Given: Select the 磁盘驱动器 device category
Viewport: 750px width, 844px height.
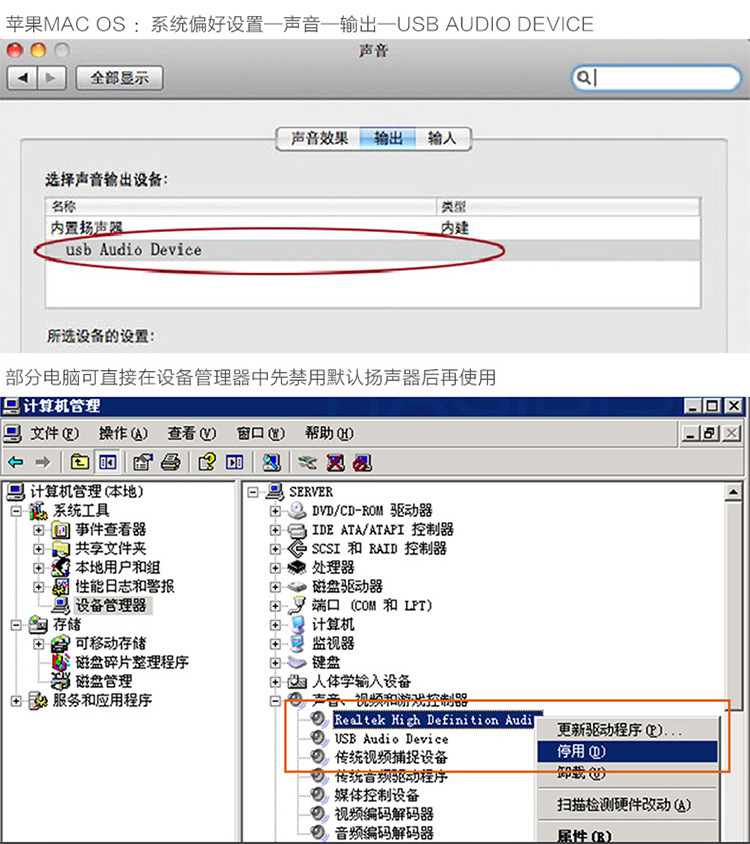Looking at the screenshot, I should tap(347, 586).
